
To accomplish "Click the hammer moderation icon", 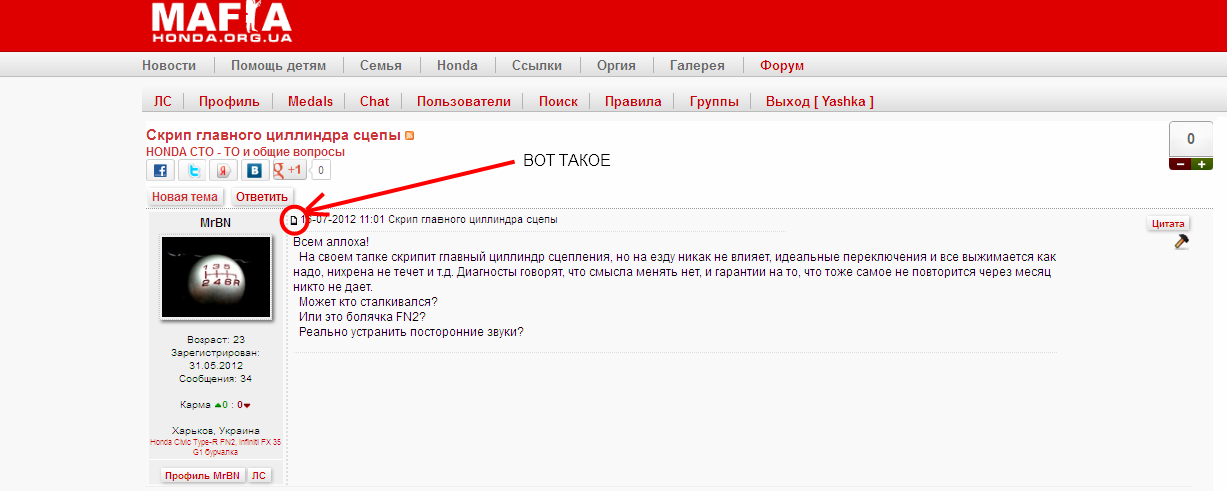I will (x=1181, y=241).
